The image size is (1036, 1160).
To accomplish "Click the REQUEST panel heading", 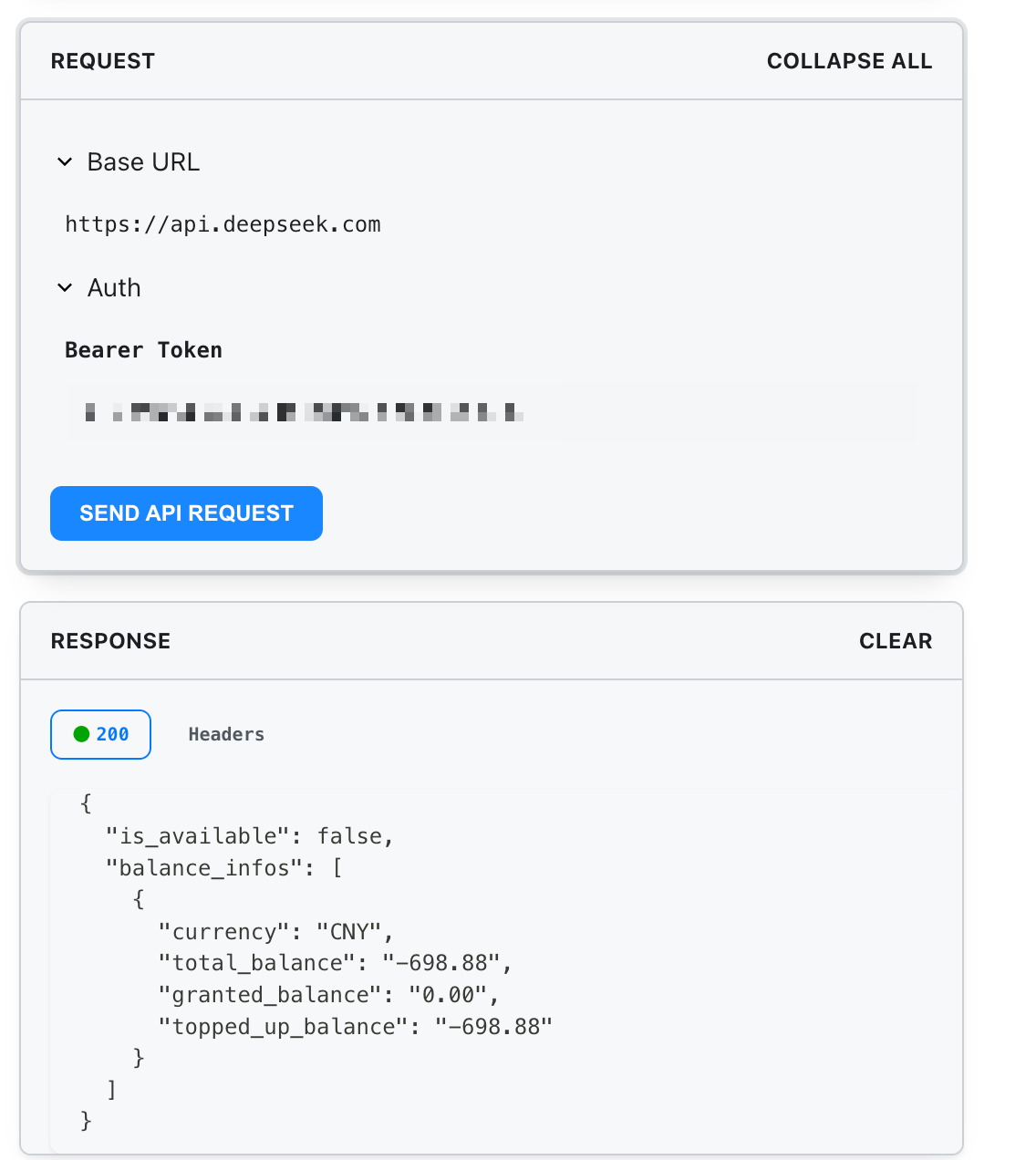I will [103, 61].
